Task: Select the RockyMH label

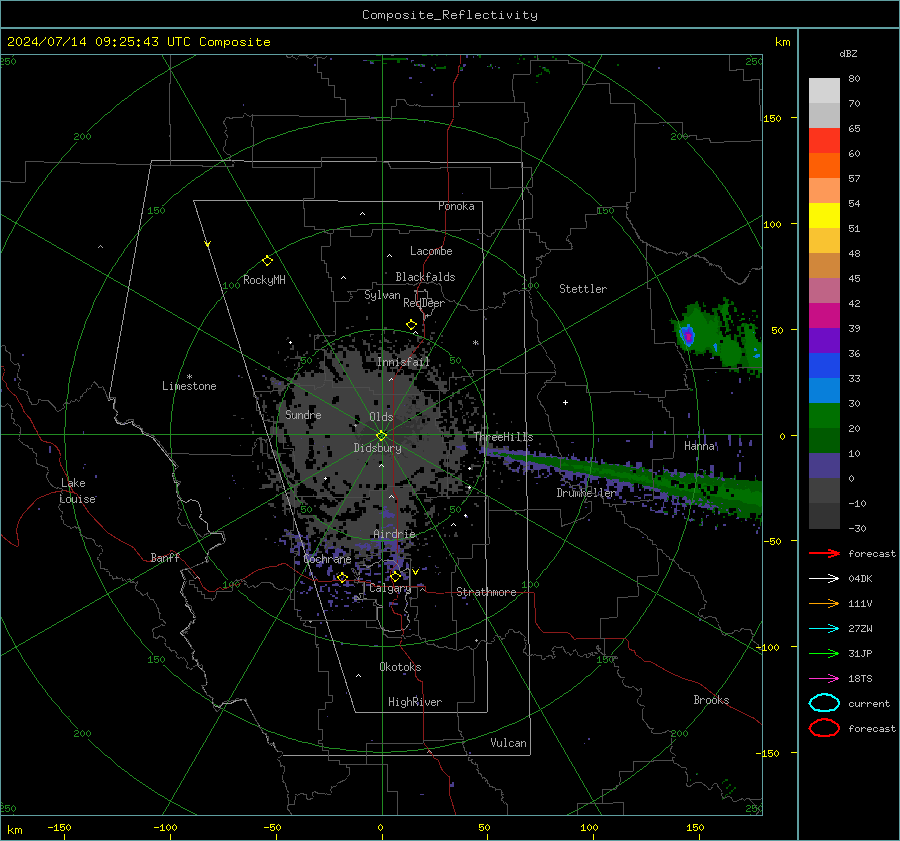Action: point(264,280)
